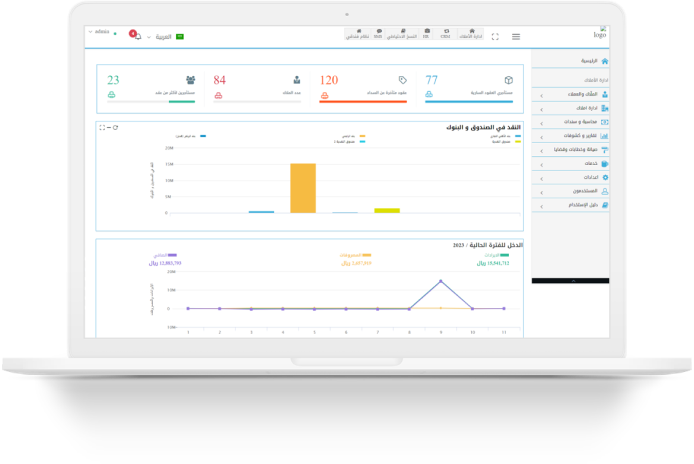Expand the الملاك والعملاء menu chevron
Viewport: 694px width, 464px height.
541,96
